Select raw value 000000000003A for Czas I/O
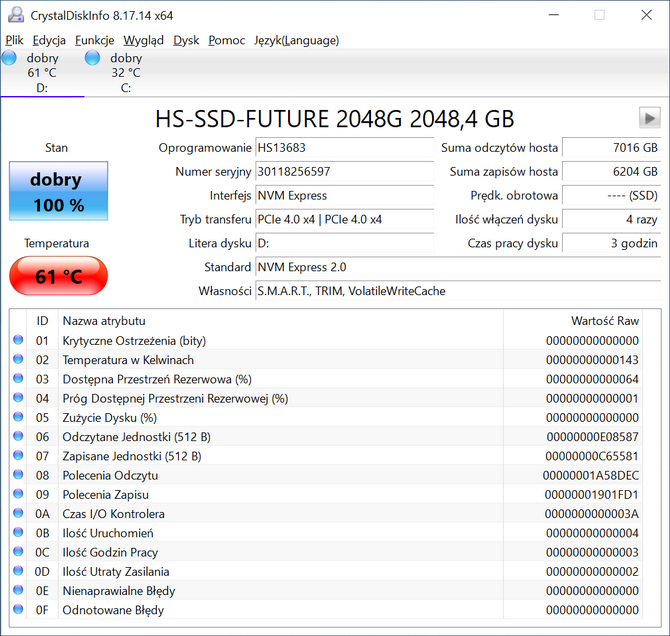 [x=592, y=514]
